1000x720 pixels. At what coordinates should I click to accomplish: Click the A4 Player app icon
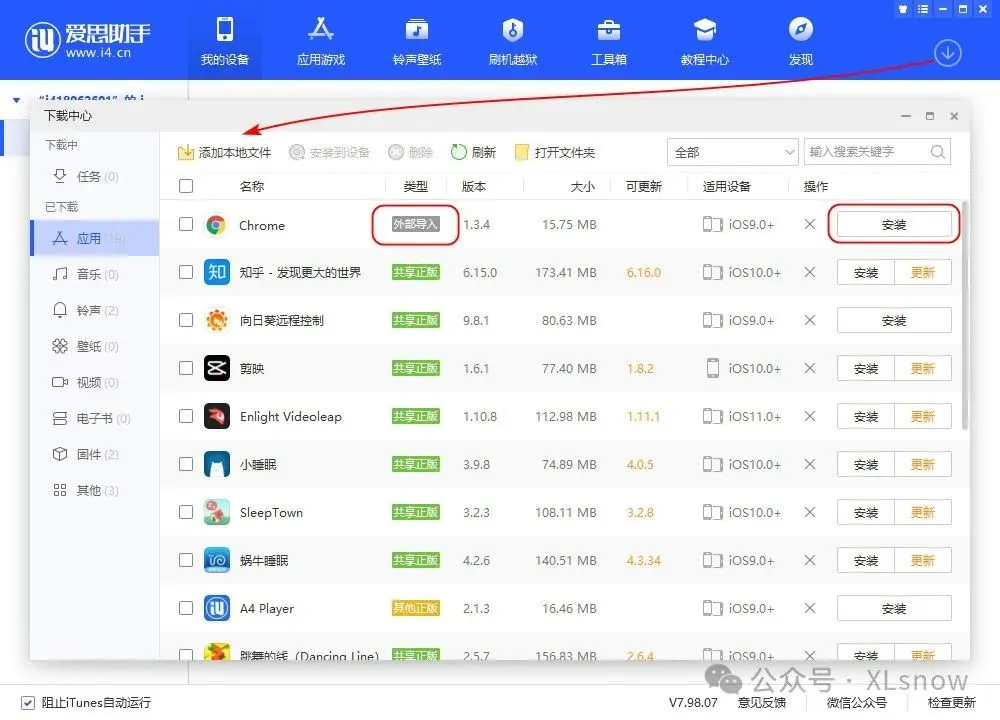[216, 608]
